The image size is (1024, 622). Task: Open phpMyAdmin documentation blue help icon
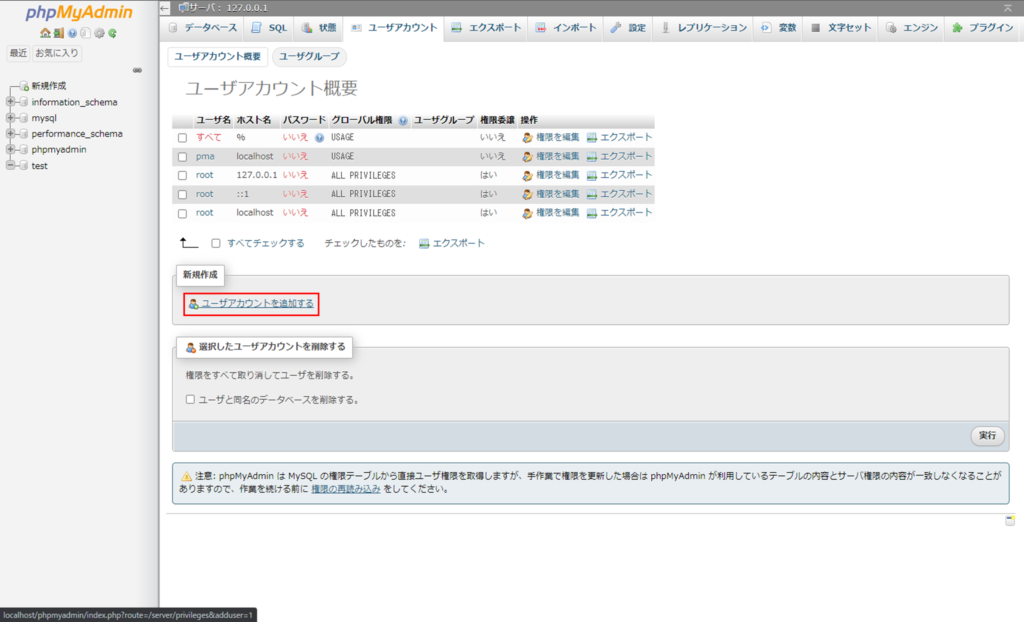coord(72,33)
